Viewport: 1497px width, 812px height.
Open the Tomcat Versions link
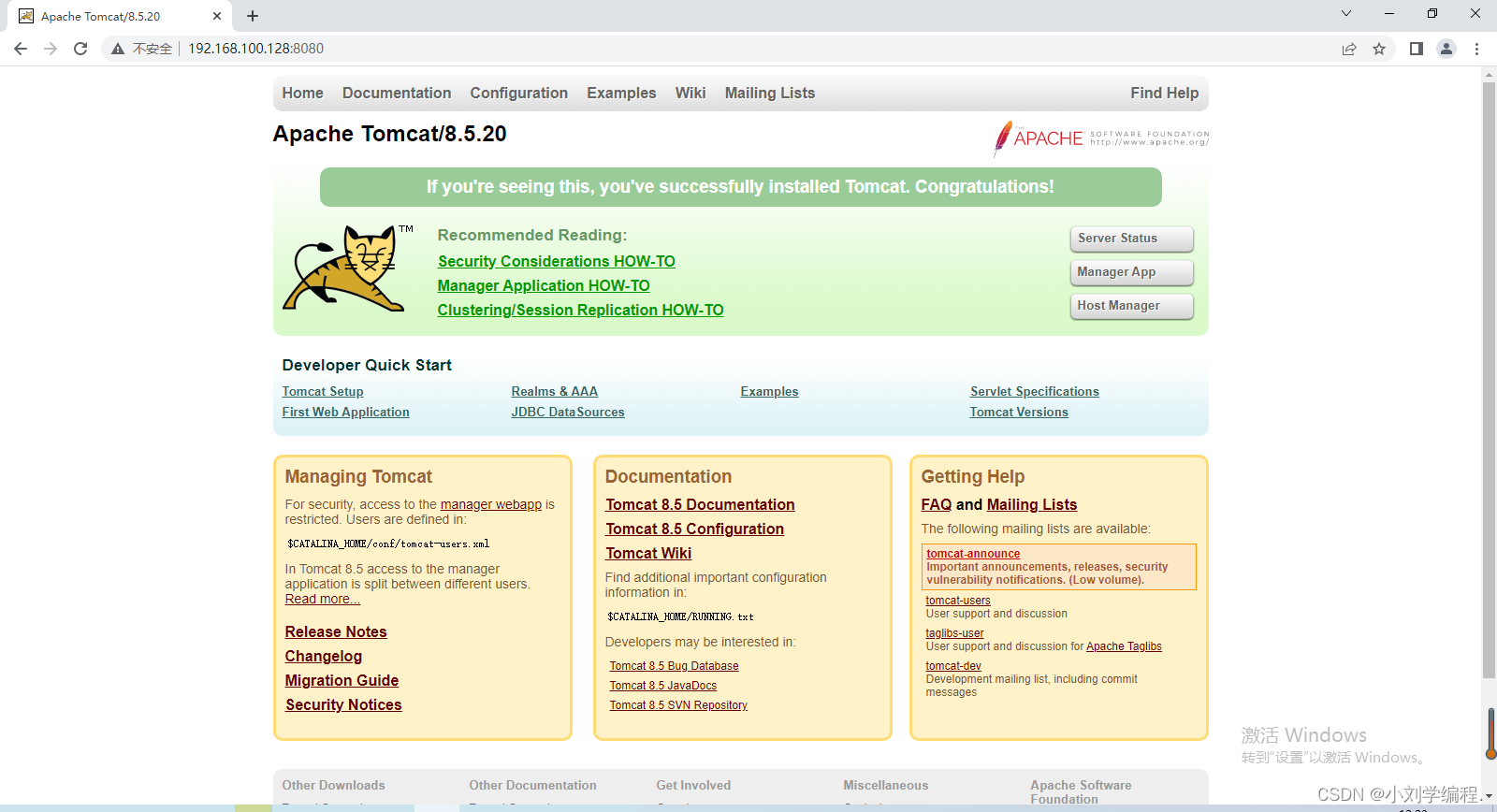point(1019,413)
